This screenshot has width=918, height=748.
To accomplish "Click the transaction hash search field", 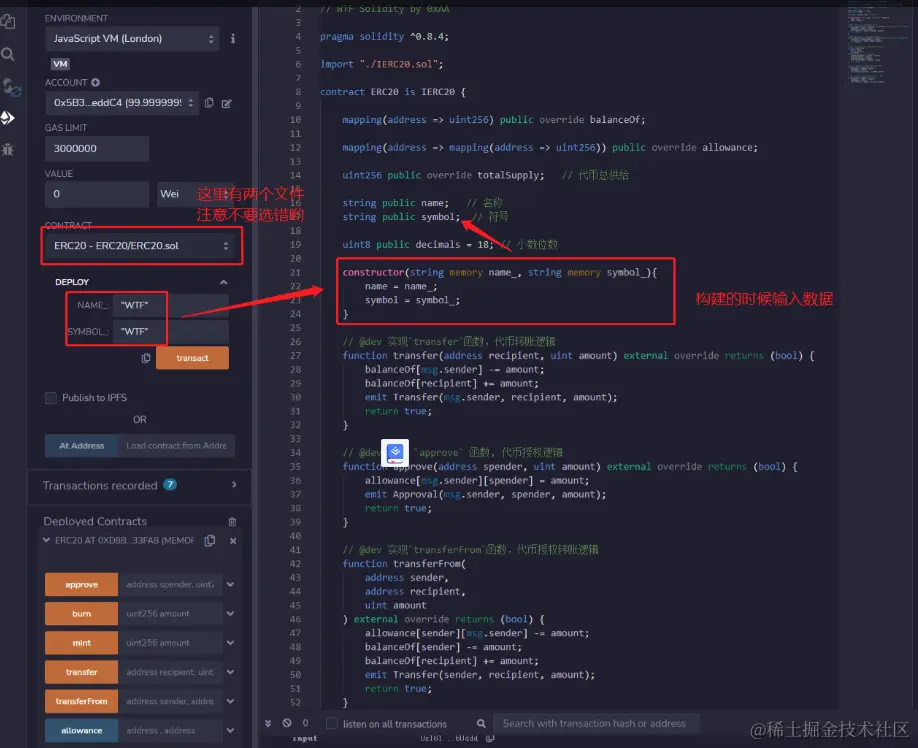I will pos(597,723).
